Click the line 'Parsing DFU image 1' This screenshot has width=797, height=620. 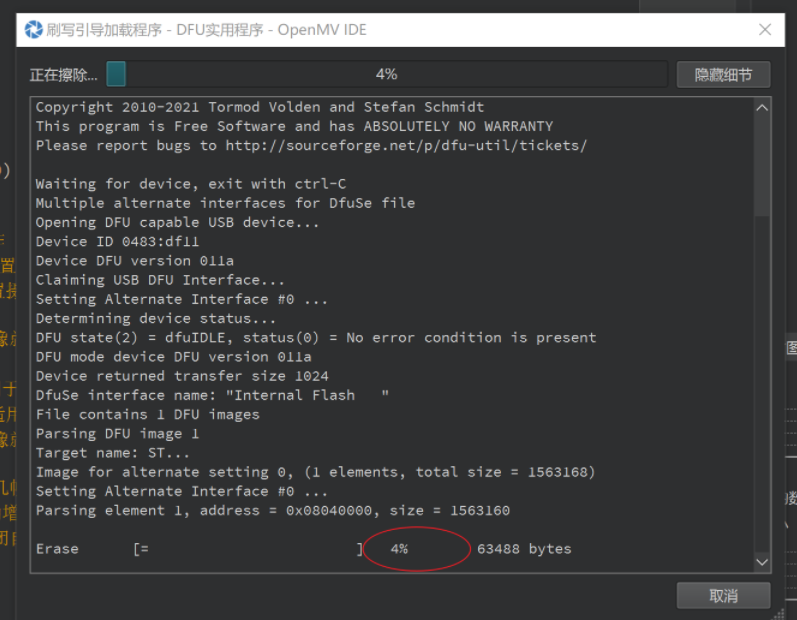[117, 434]
